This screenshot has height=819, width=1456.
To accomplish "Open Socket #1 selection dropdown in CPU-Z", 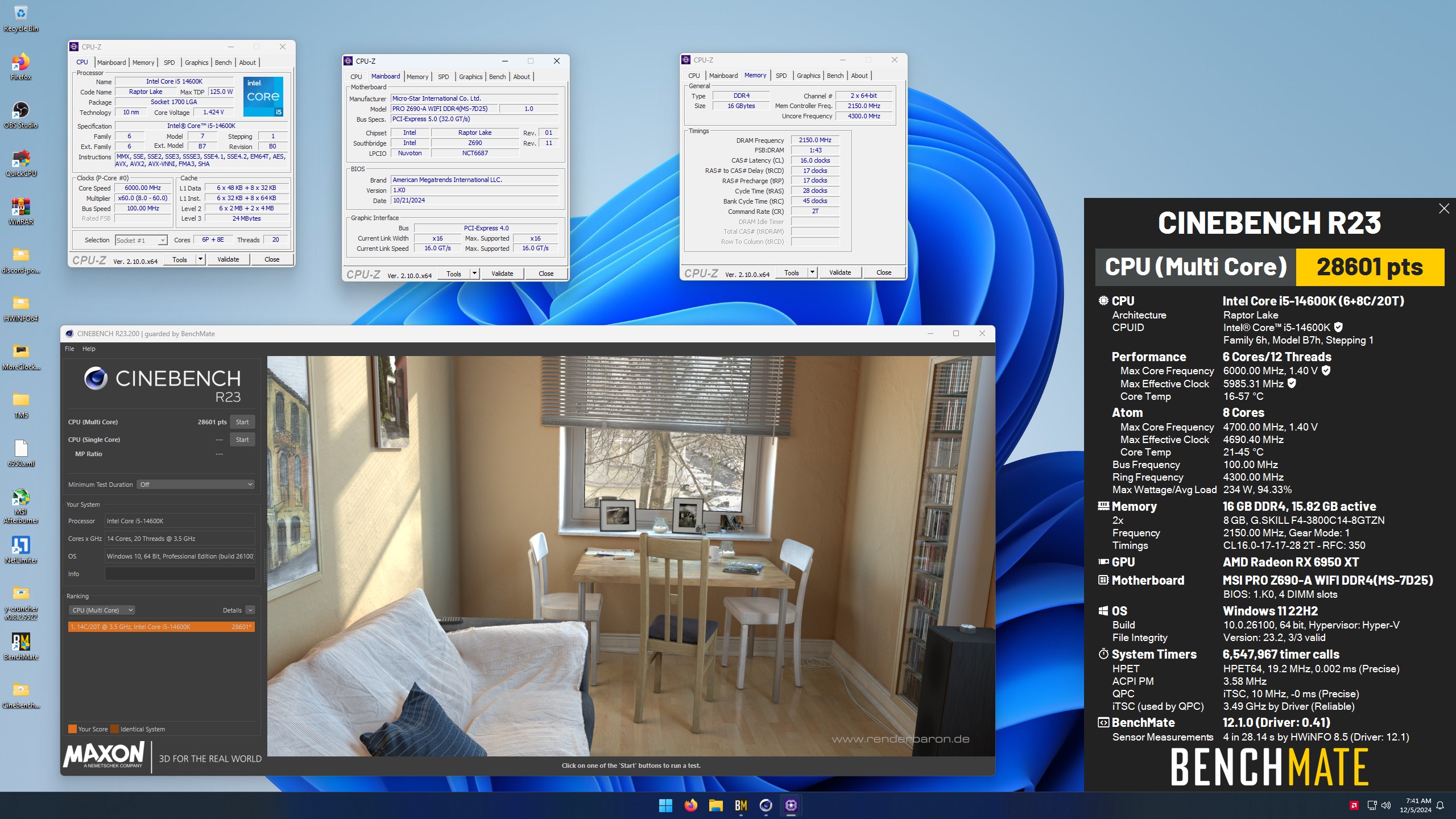I will pos(141,240).
